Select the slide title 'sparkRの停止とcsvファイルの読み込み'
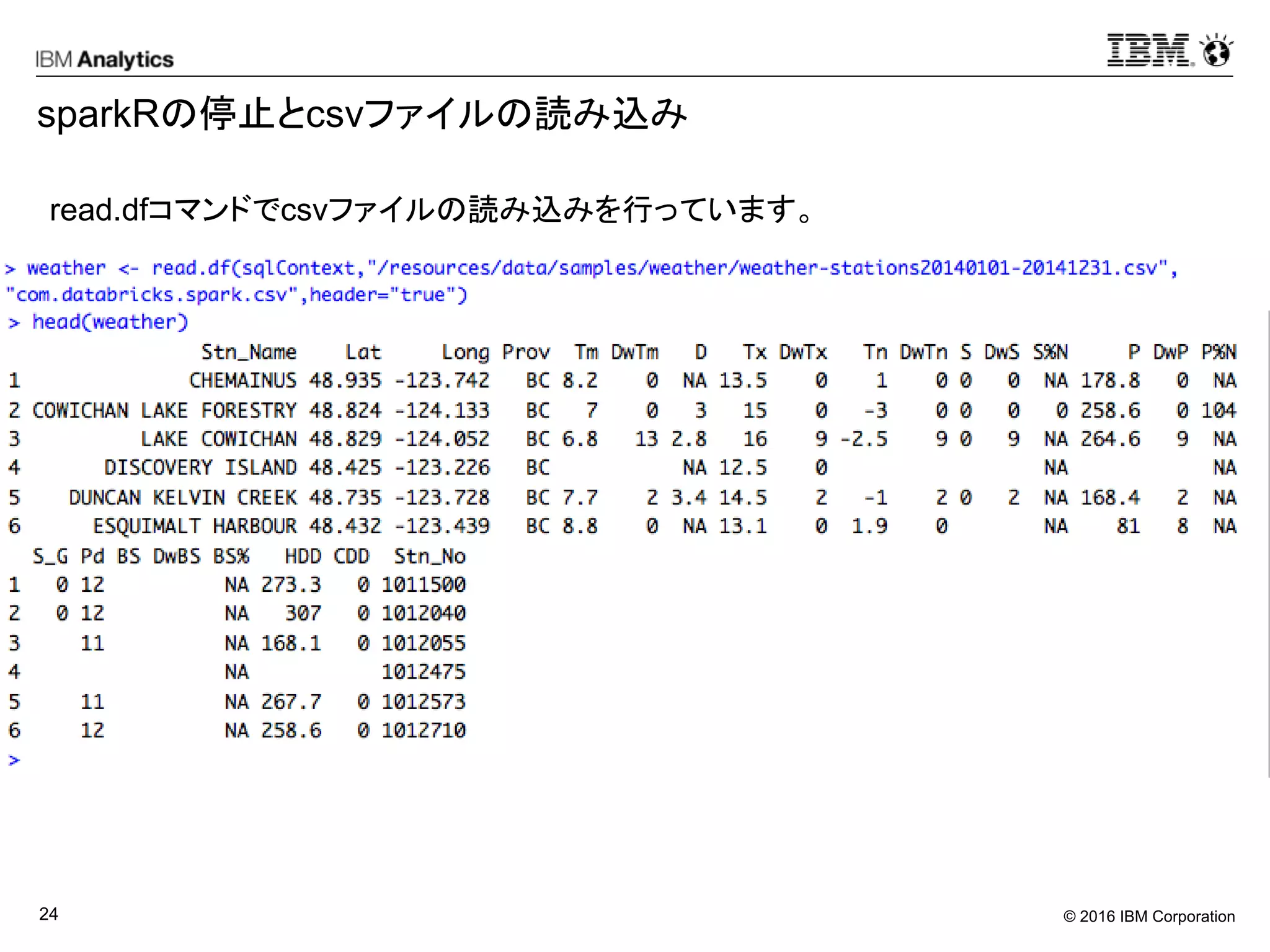1270x952 pixels. [362, 114]
